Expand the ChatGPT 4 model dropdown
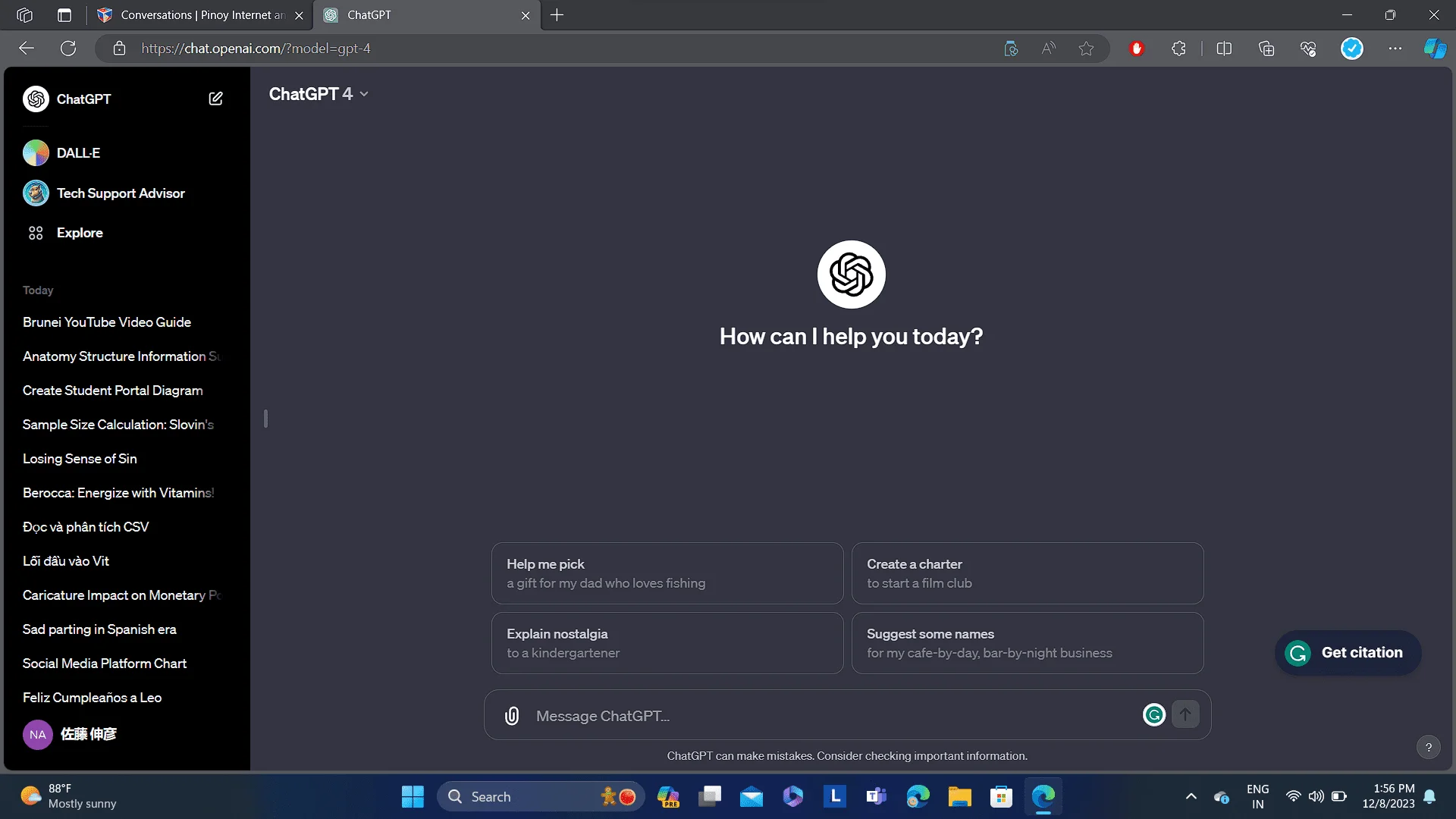1456x819 pixels. pyautogui.click(x=318, y=94)
